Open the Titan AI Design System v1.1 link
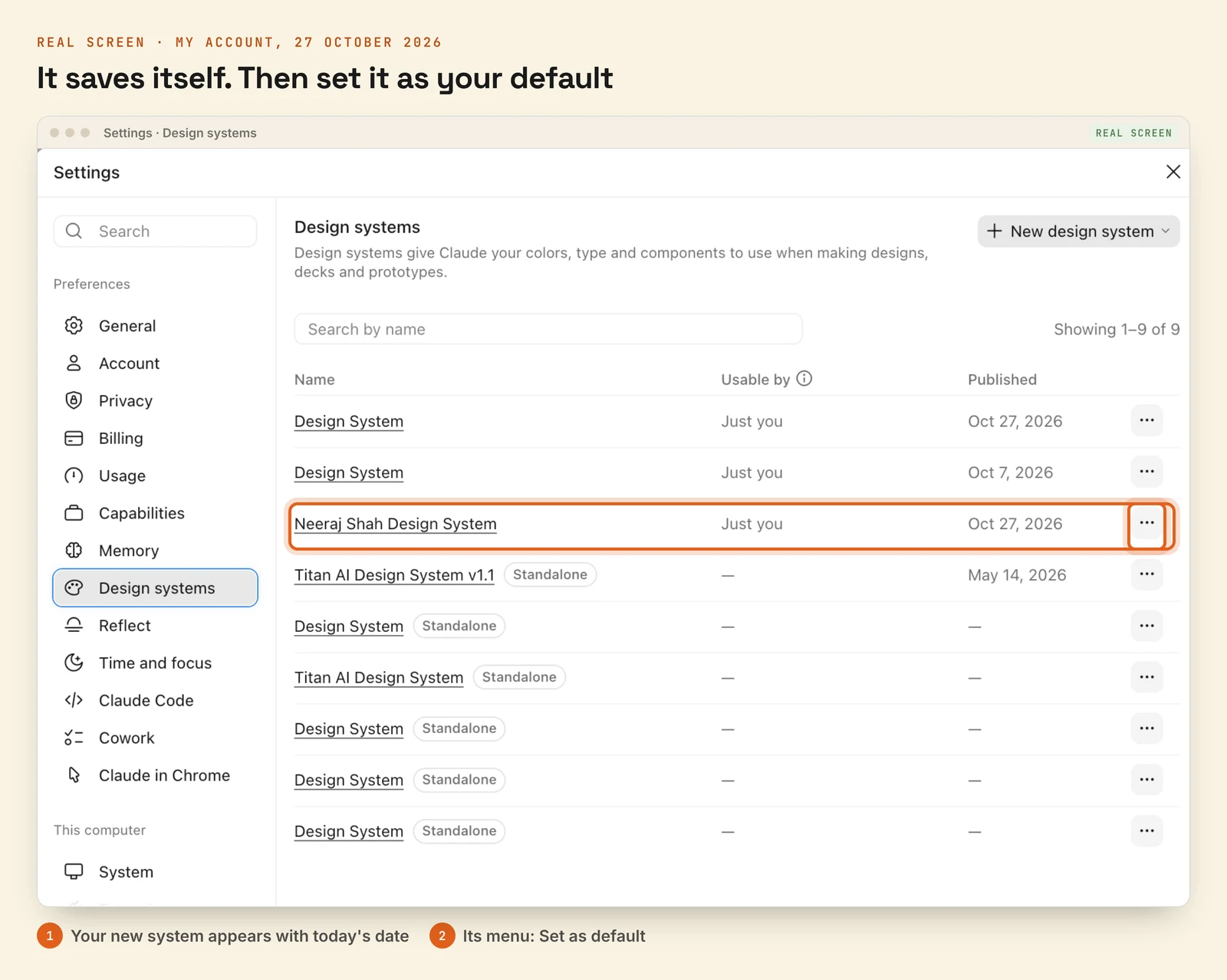This screenshot has height=980, width=1227. point(394,575)
